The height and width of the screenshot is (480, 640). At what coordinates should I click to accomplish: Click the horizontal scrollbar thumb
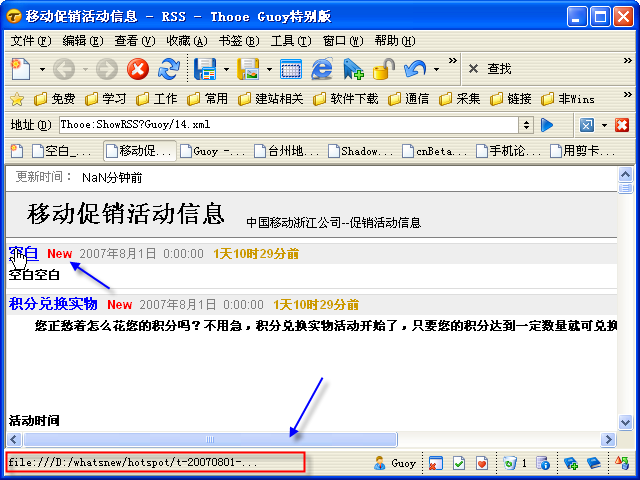[x=210, y=440]
